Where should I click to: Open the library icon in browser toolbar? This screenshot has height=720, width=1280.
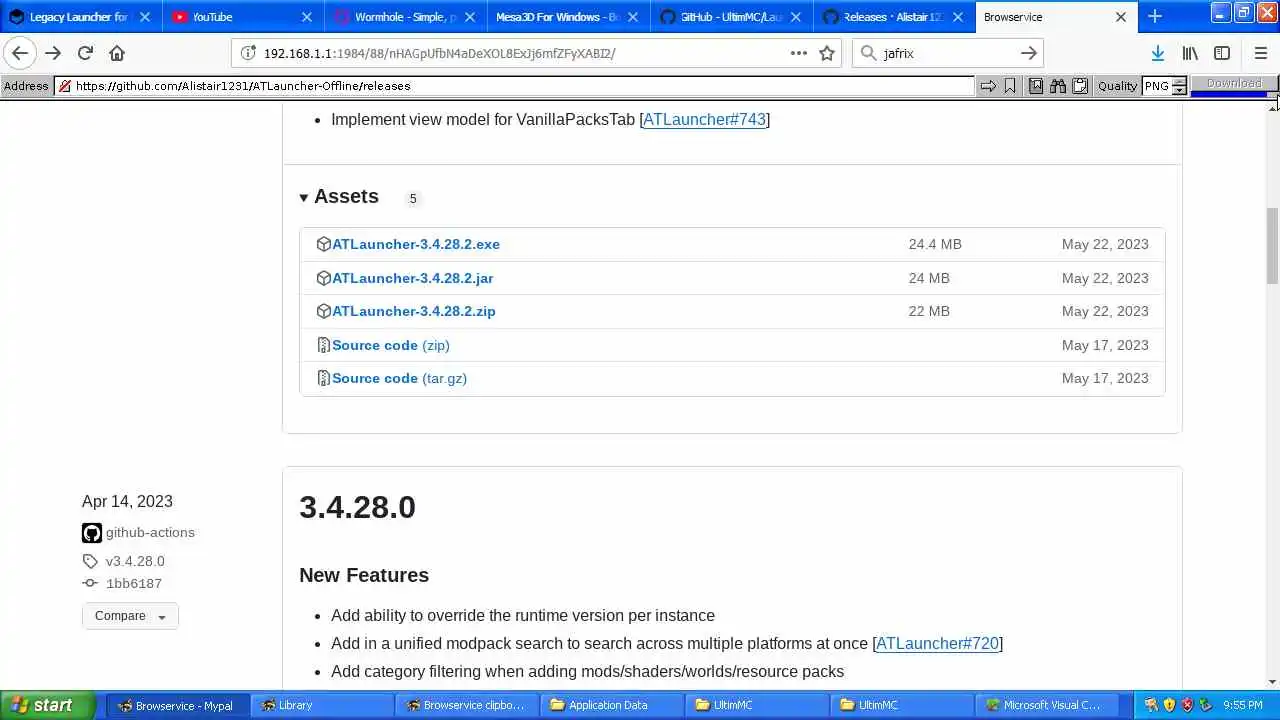pyautogui.click(x=1190, y=53)
